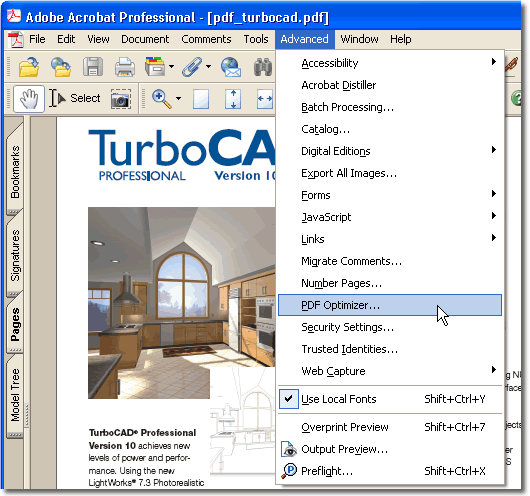530x496 pixels.
Task: Open the Help menu
Action: click(401, 39)
